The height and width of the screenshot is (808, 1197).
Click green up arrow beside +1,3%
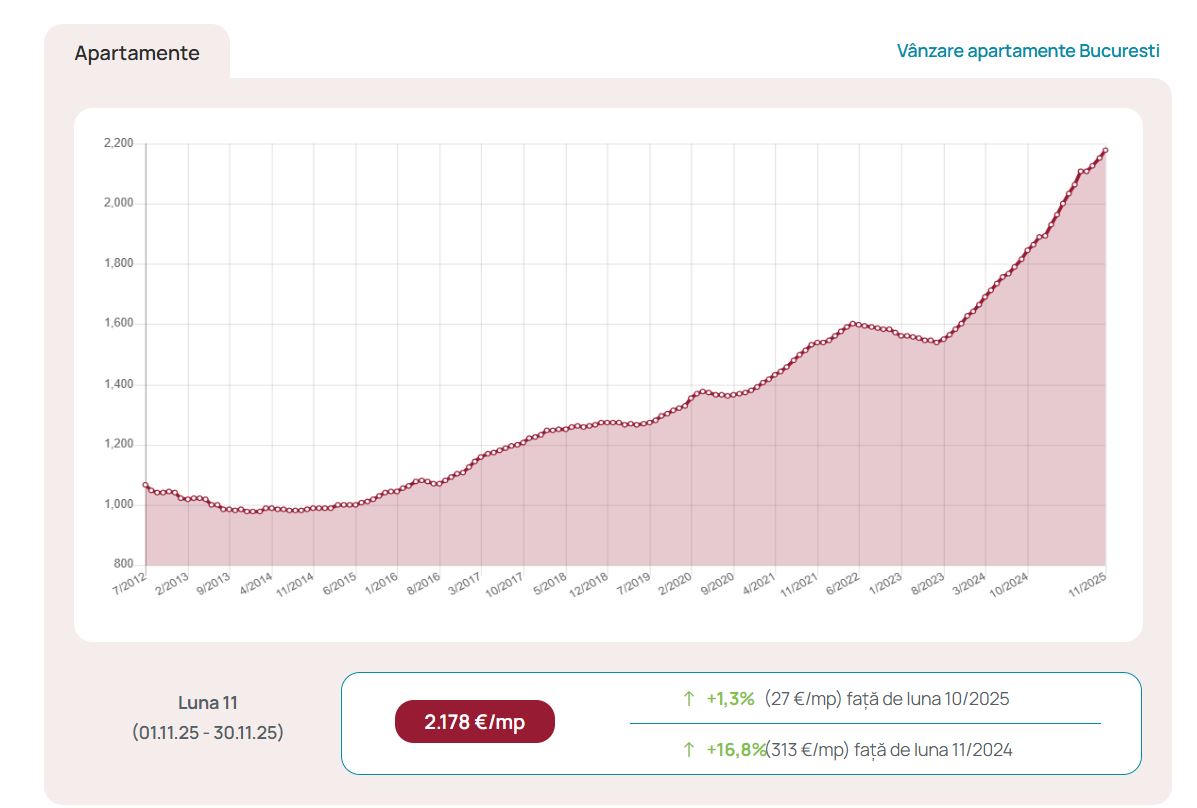[x=688, y=699]
